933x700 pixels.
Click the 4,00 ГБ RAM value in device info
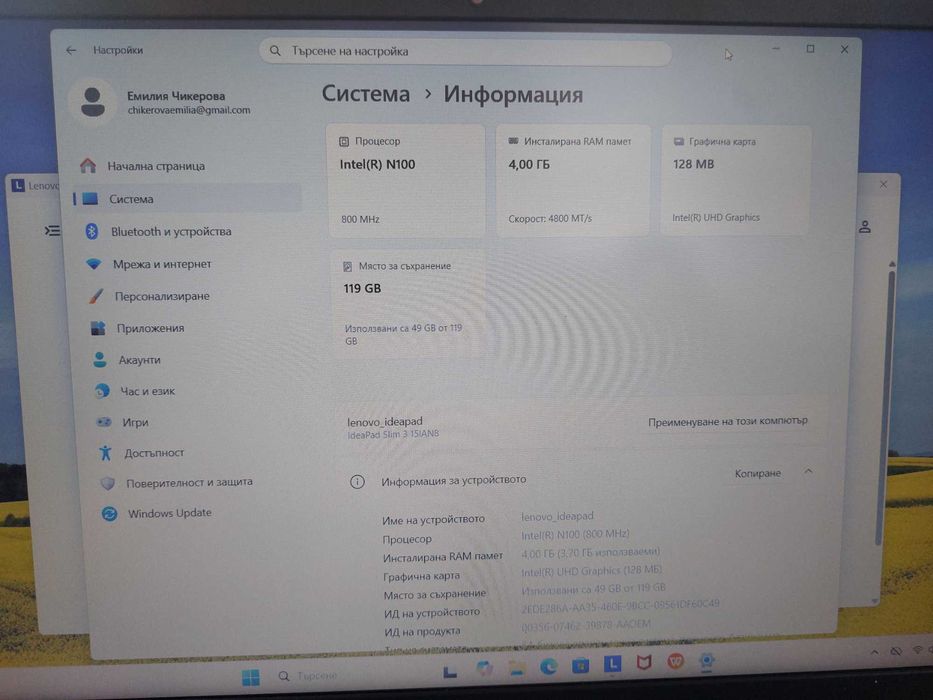click(x=591, y=552)
